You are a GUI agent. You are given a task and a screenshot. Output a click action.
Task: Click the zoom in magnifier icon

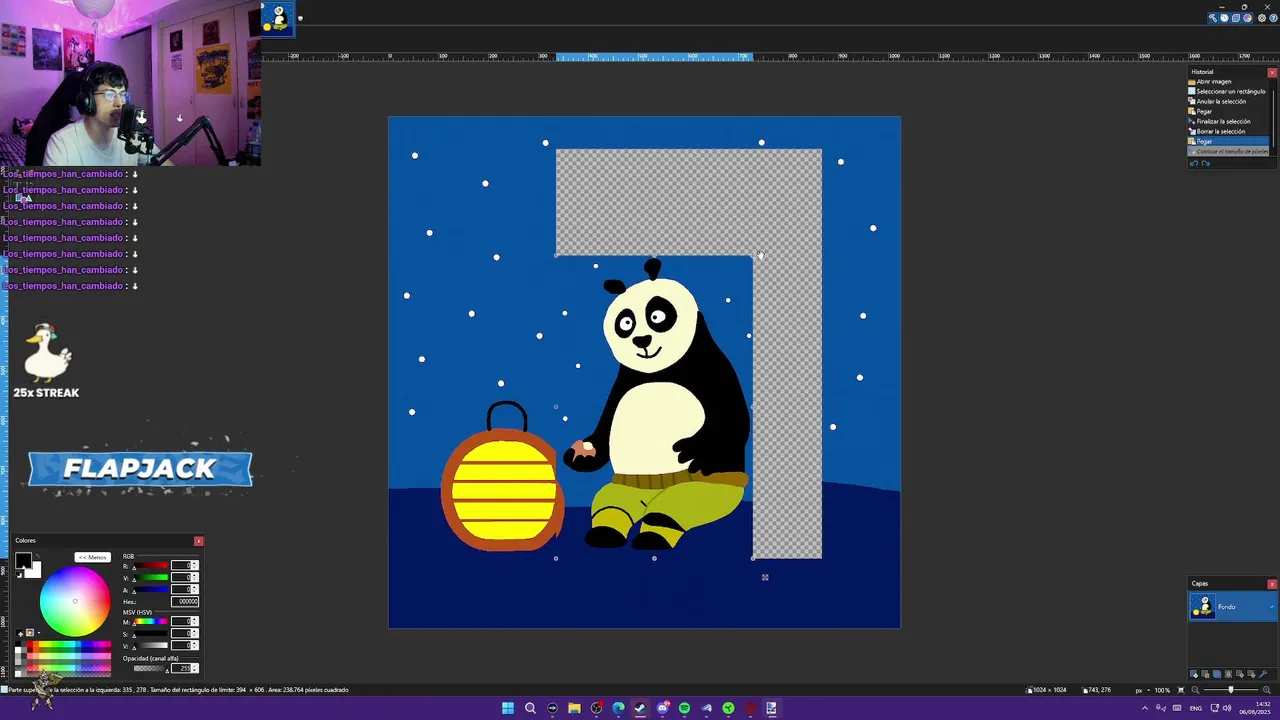(1267, 690)
